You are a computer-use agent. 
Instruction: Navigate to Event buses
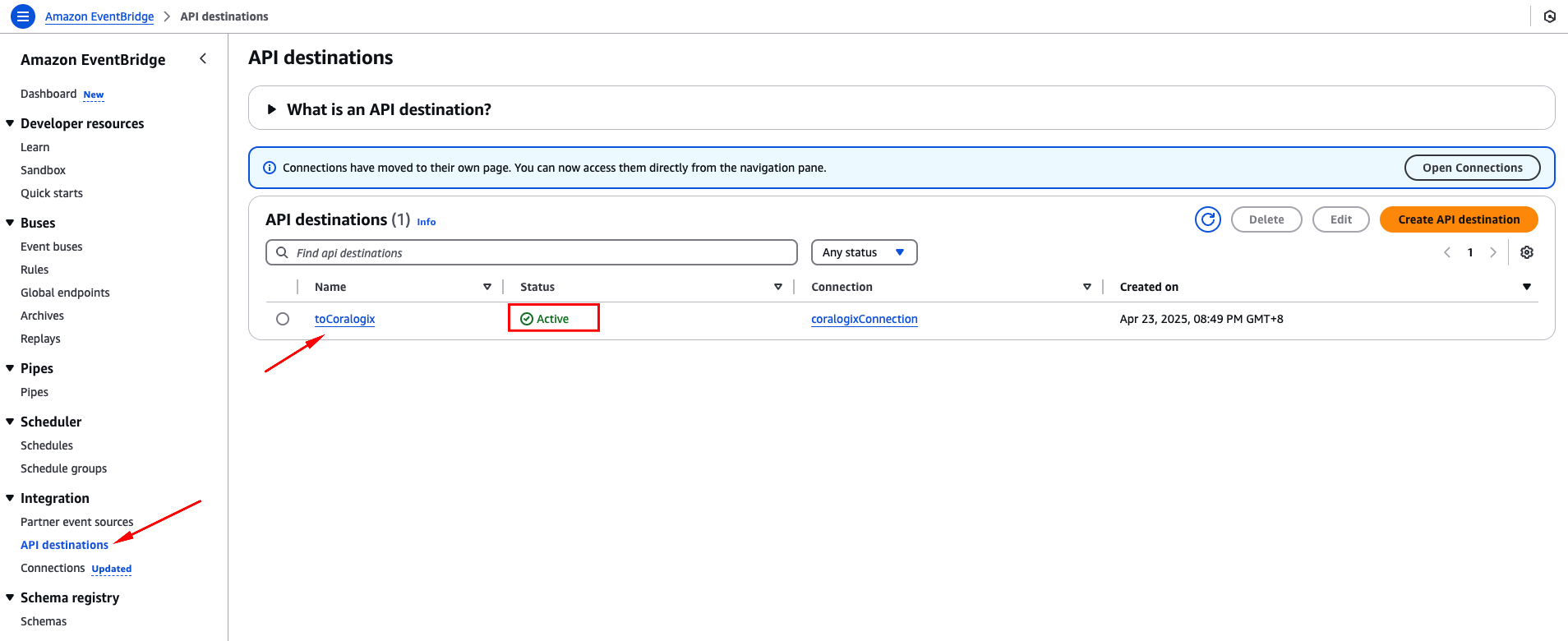click(x=52, y=247)
